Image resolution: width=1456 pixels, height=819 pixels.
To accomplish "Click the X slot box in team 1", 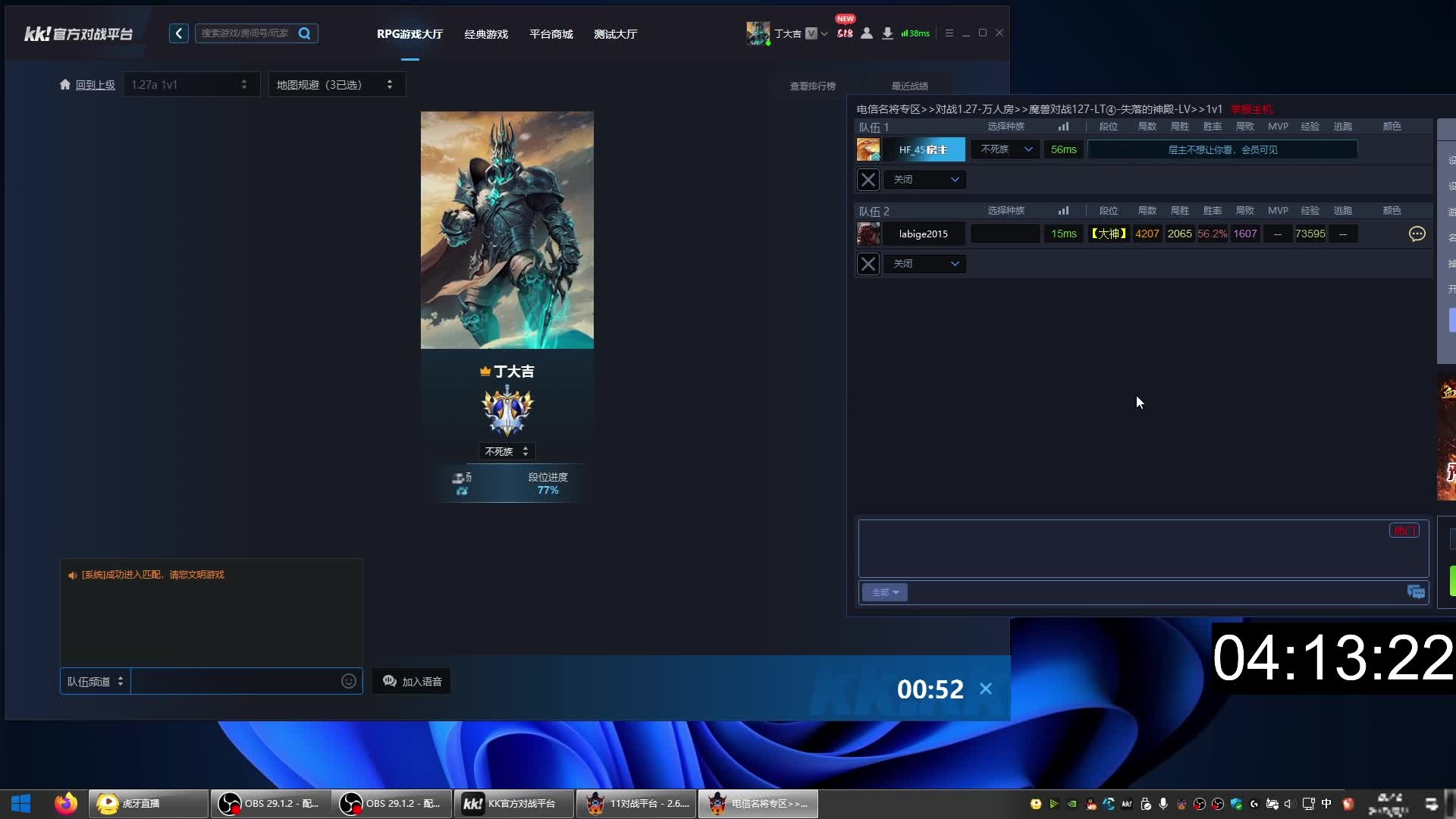I will [868, 180].
